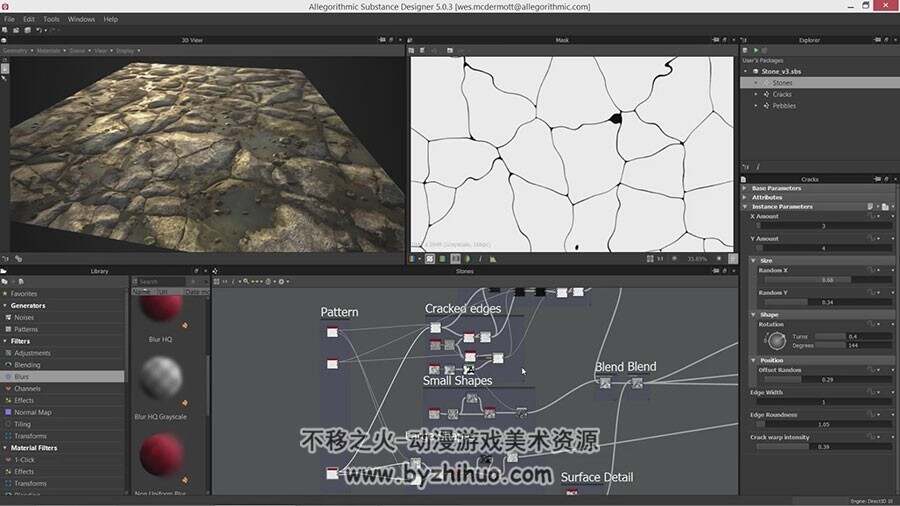Viewport: 900px width, 506px height.
Task: Click the Library search field
Action: pyautogui.click(x=162, y=282)
